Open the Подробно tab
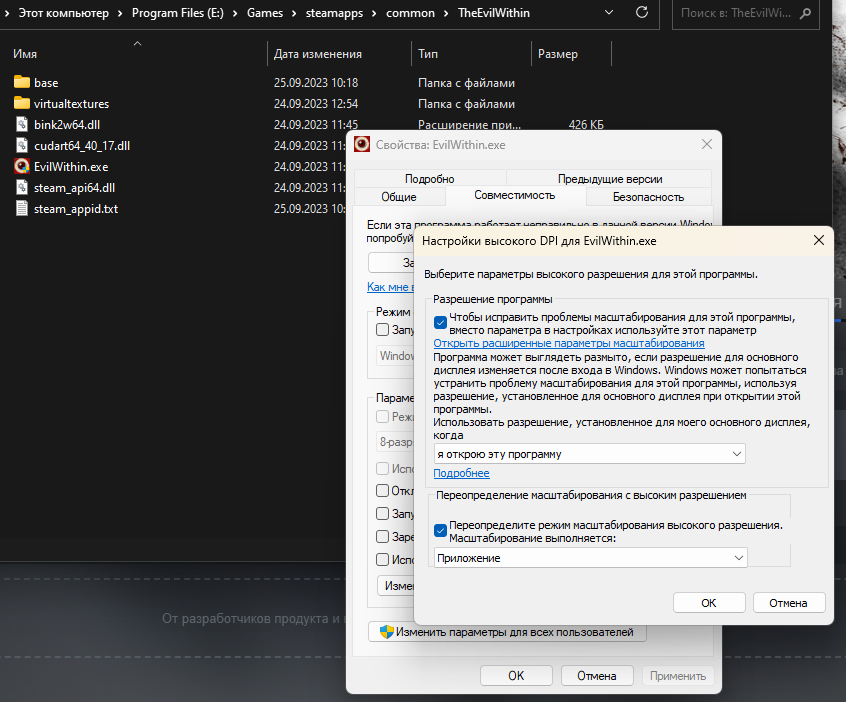846x702 pixels. (x=430, y=179)
